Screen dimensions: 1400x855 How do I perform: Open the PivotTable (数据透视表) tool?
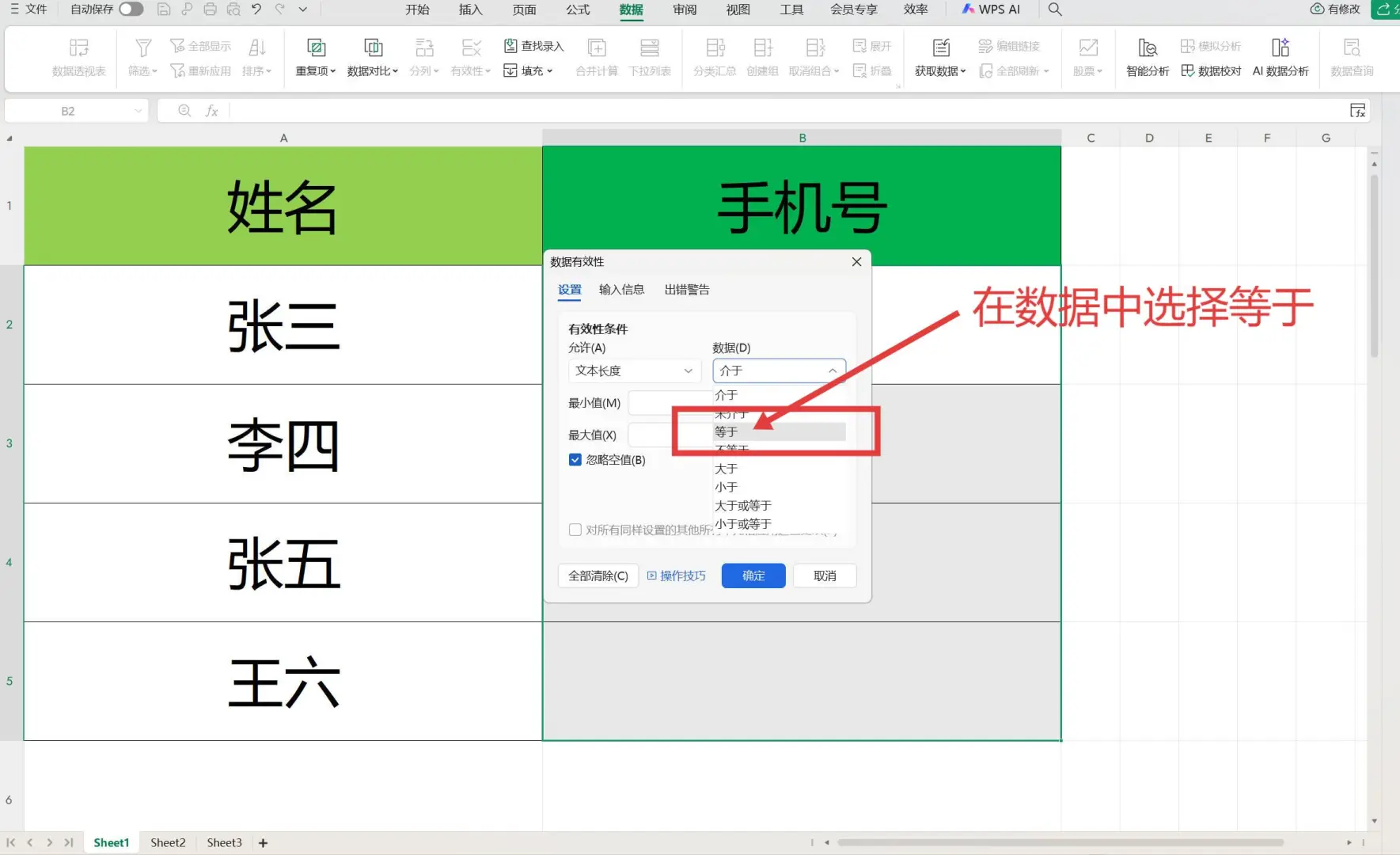[78, 58]
